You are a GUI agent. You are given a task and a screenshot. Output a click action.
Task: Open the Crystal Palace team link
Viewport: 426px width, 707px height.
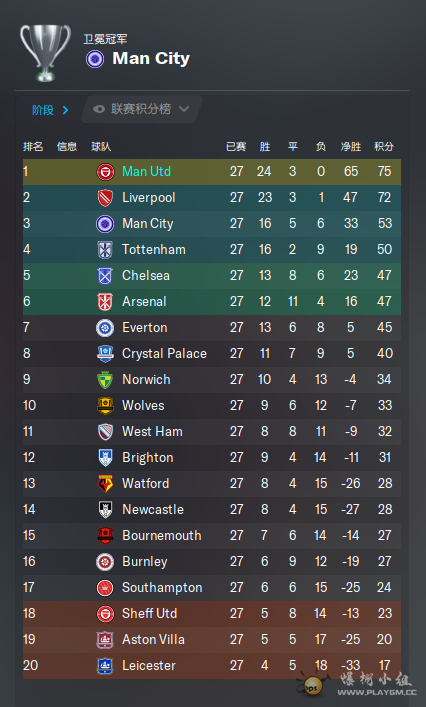coord(164,354)
